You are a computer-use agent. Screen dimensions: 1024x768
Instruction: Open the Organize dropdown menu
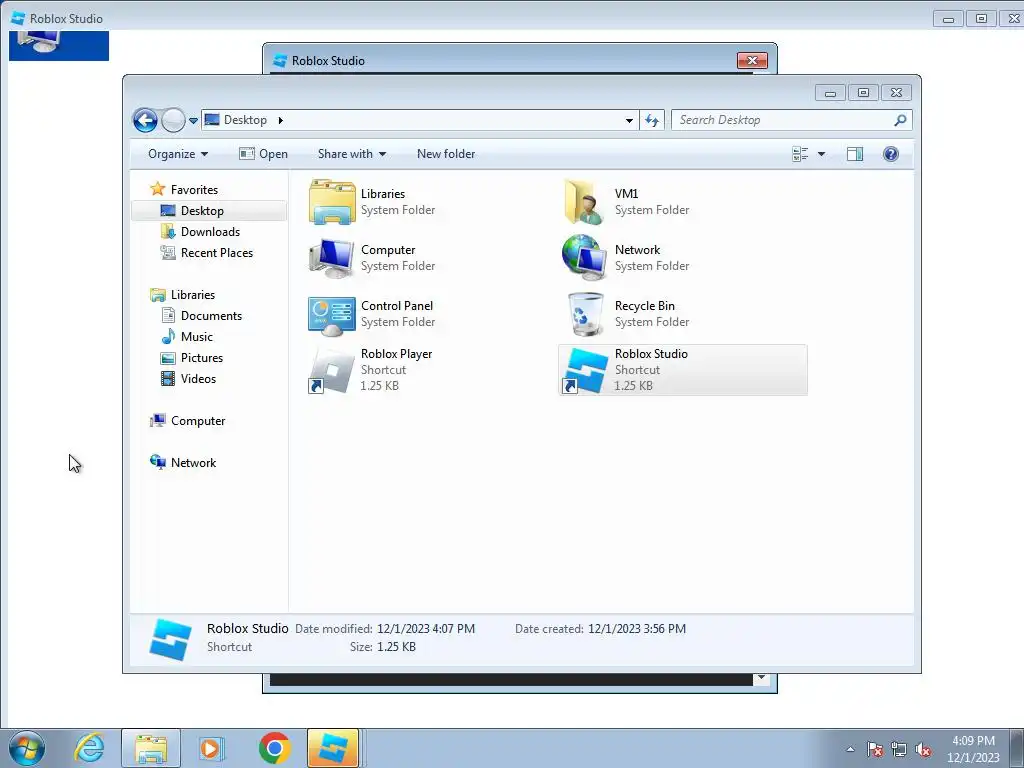[x=178, y=154]
